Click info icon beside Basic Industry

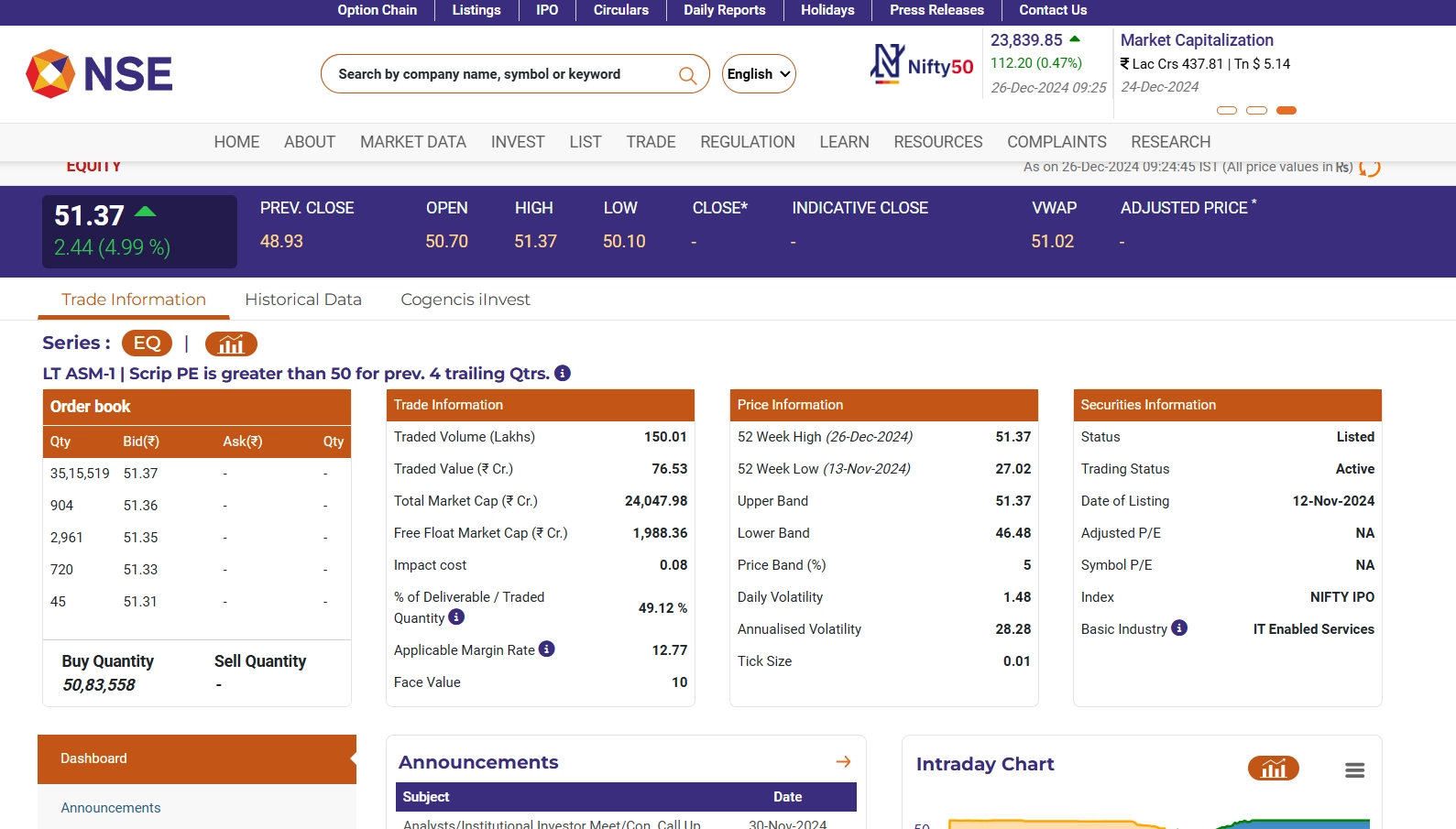[x=1179, y=627]
